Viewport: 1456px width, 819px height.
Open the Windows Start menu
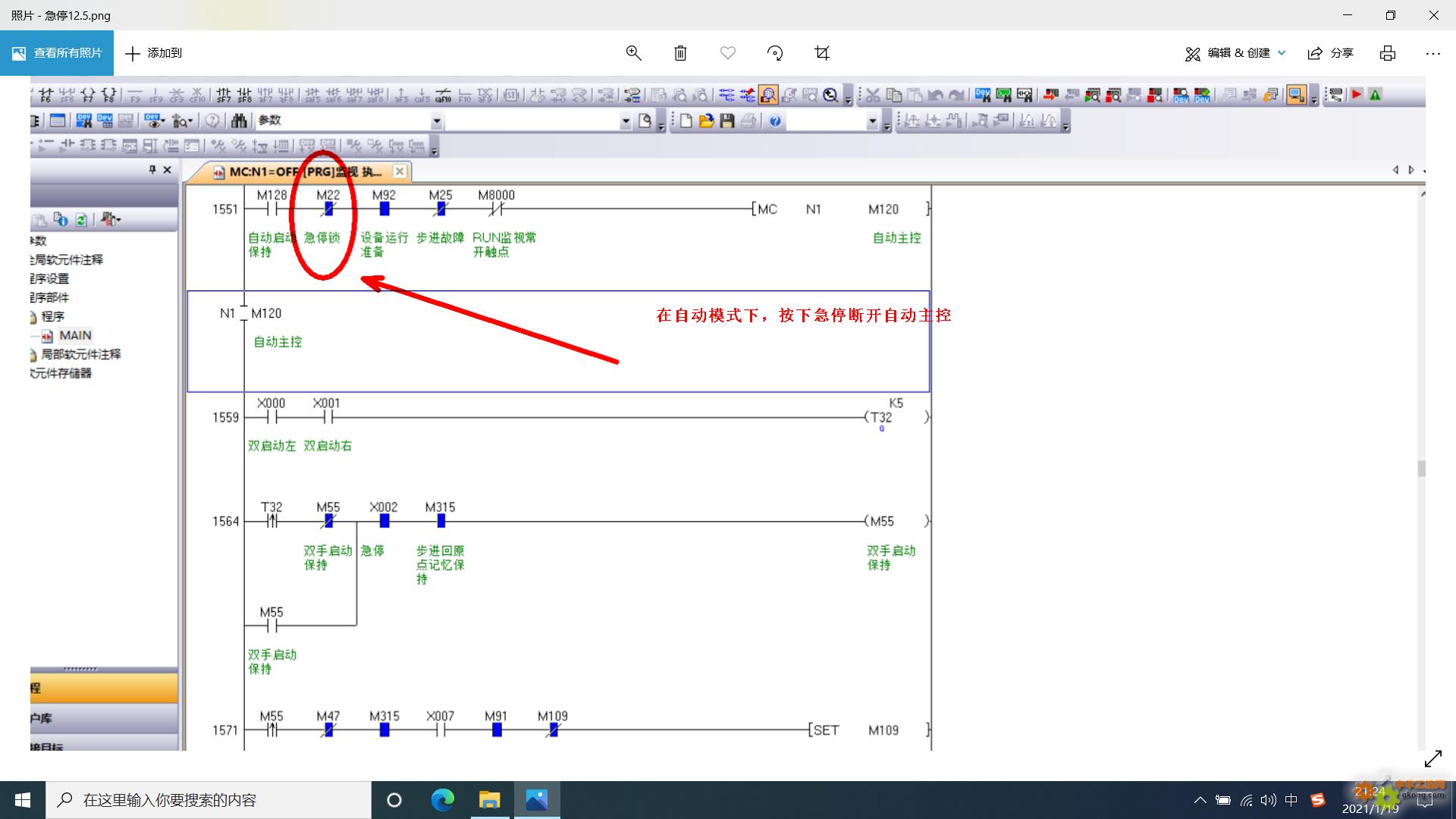pos(23,800)
